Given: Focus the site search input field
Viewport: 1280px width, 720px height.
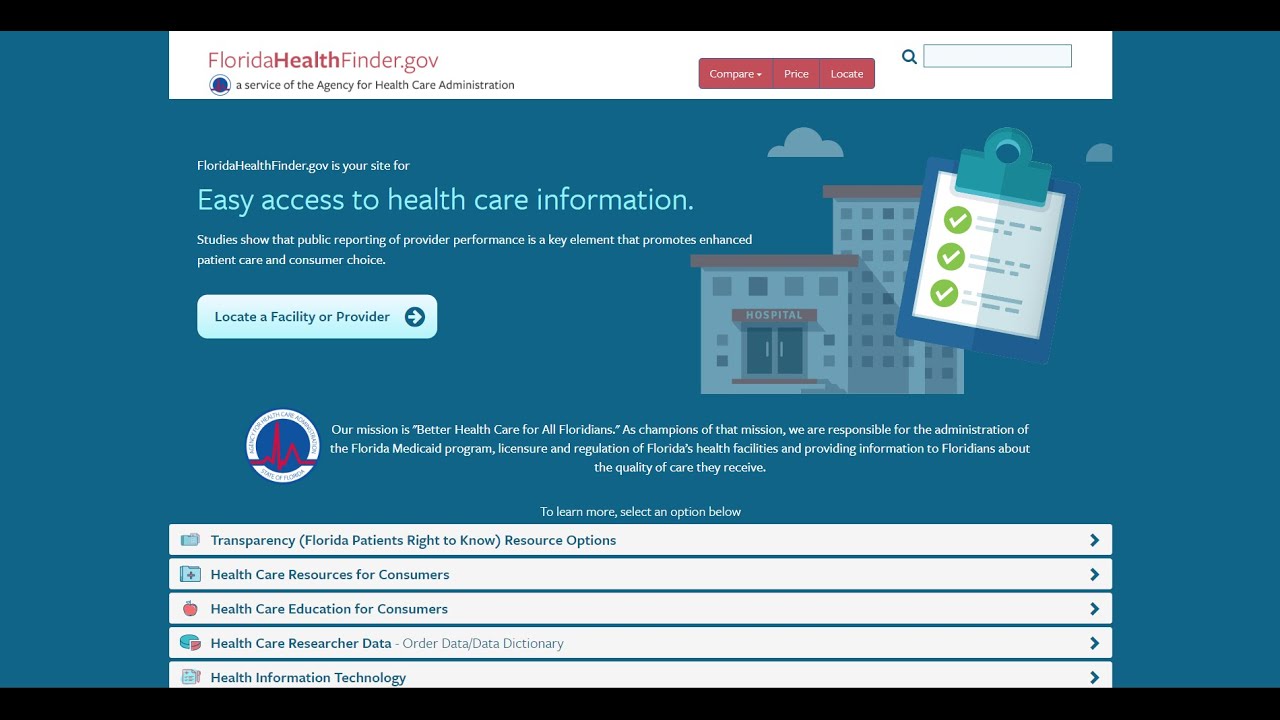Looking at the screenshot, I should (997, 56).
